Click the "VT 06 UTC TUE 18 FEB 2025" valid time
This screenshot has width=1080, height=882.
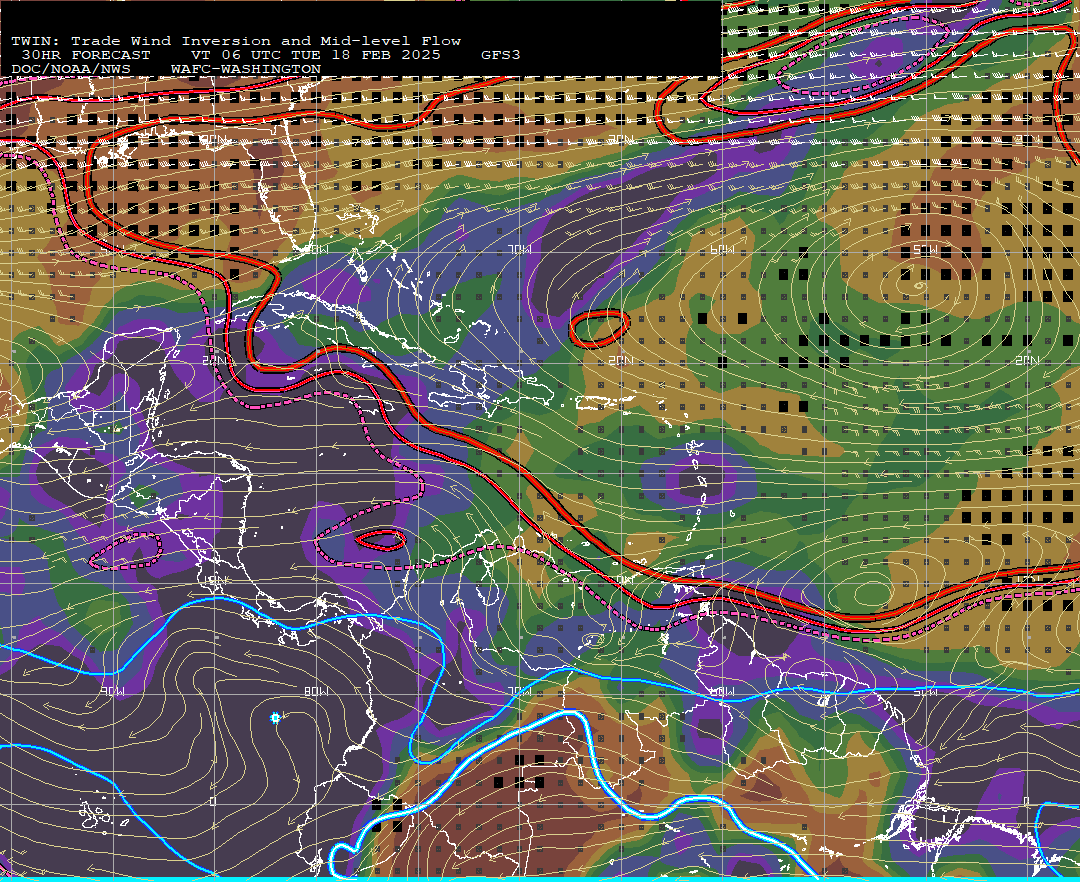click(315, 55)
